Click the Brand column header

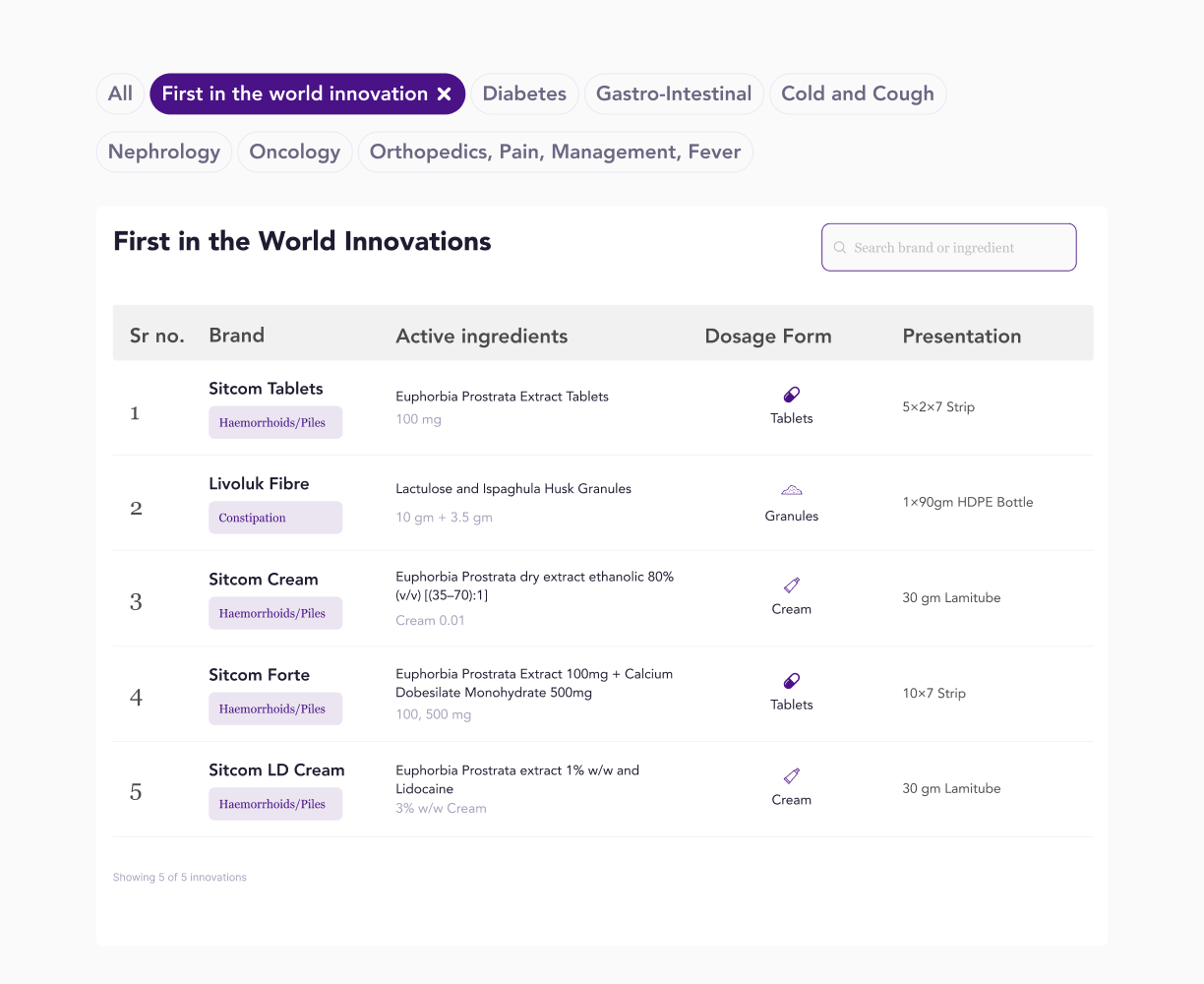coord(236,336)
